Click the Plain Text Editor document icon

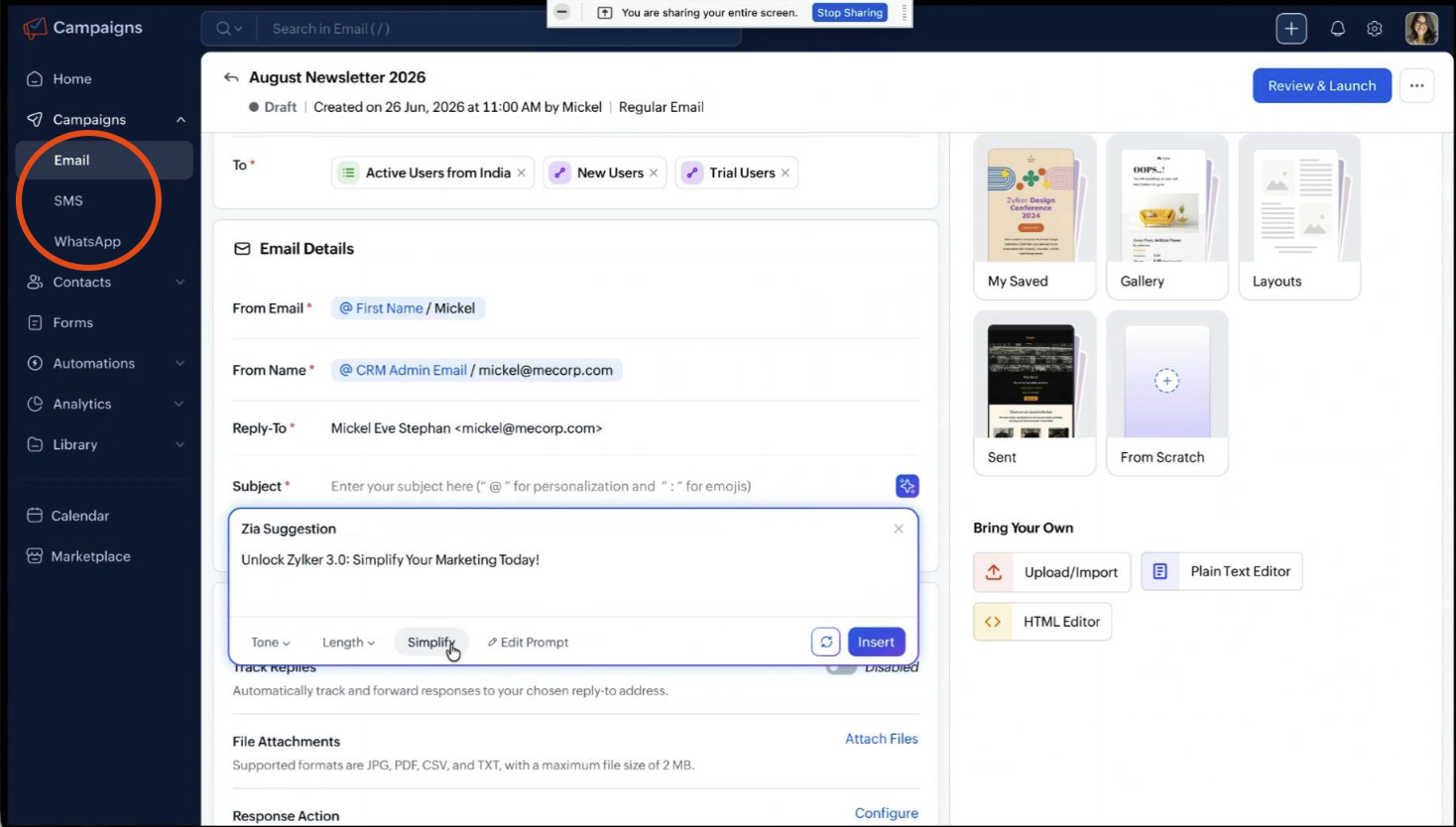point(1160,571)
